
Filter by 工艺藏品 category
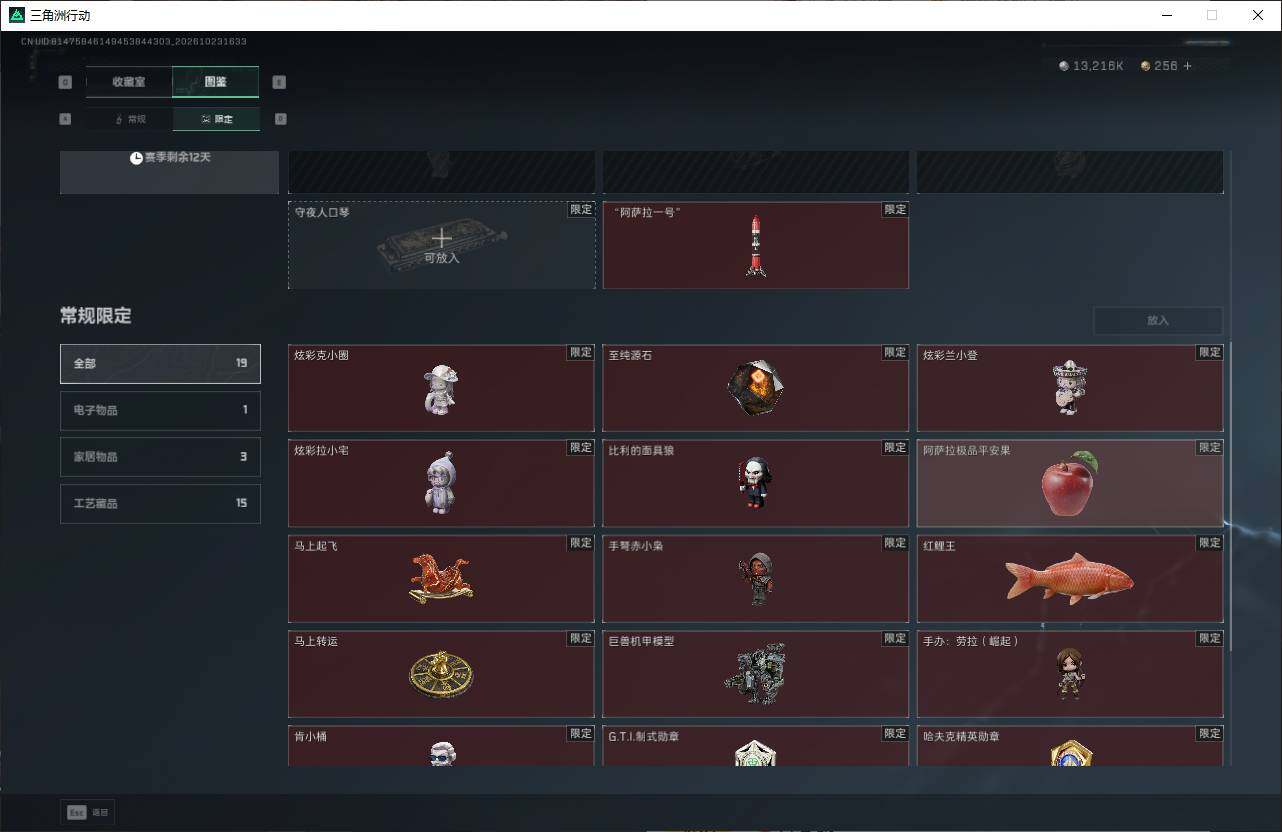coord(160,503)
